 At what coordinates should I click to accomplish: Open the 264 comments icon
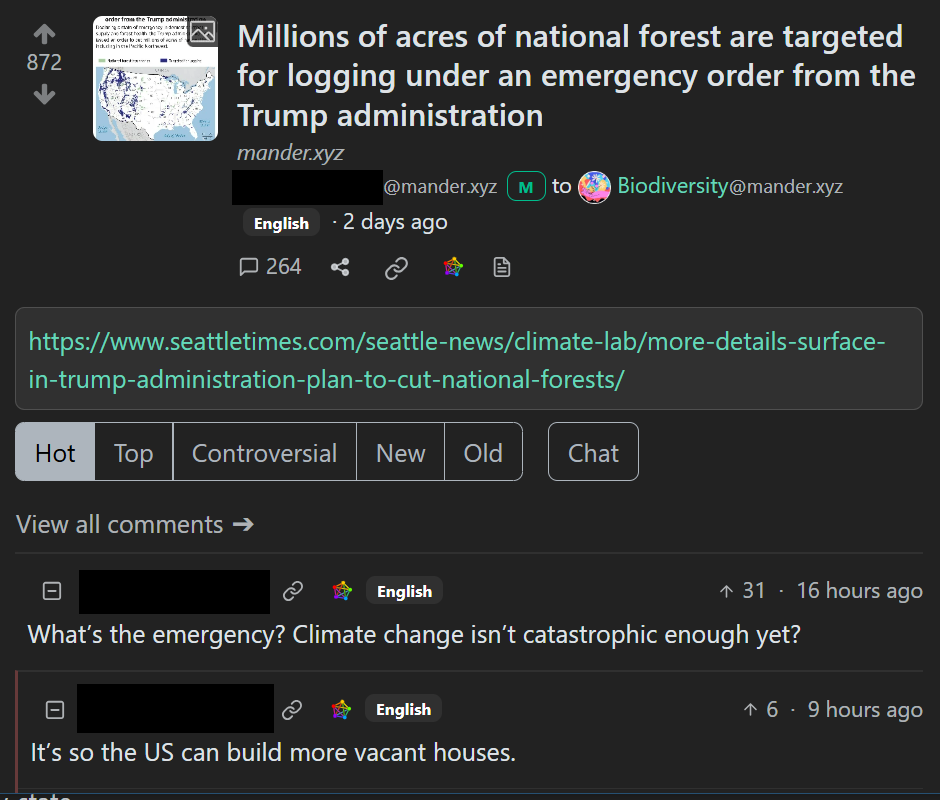point(270,267)
